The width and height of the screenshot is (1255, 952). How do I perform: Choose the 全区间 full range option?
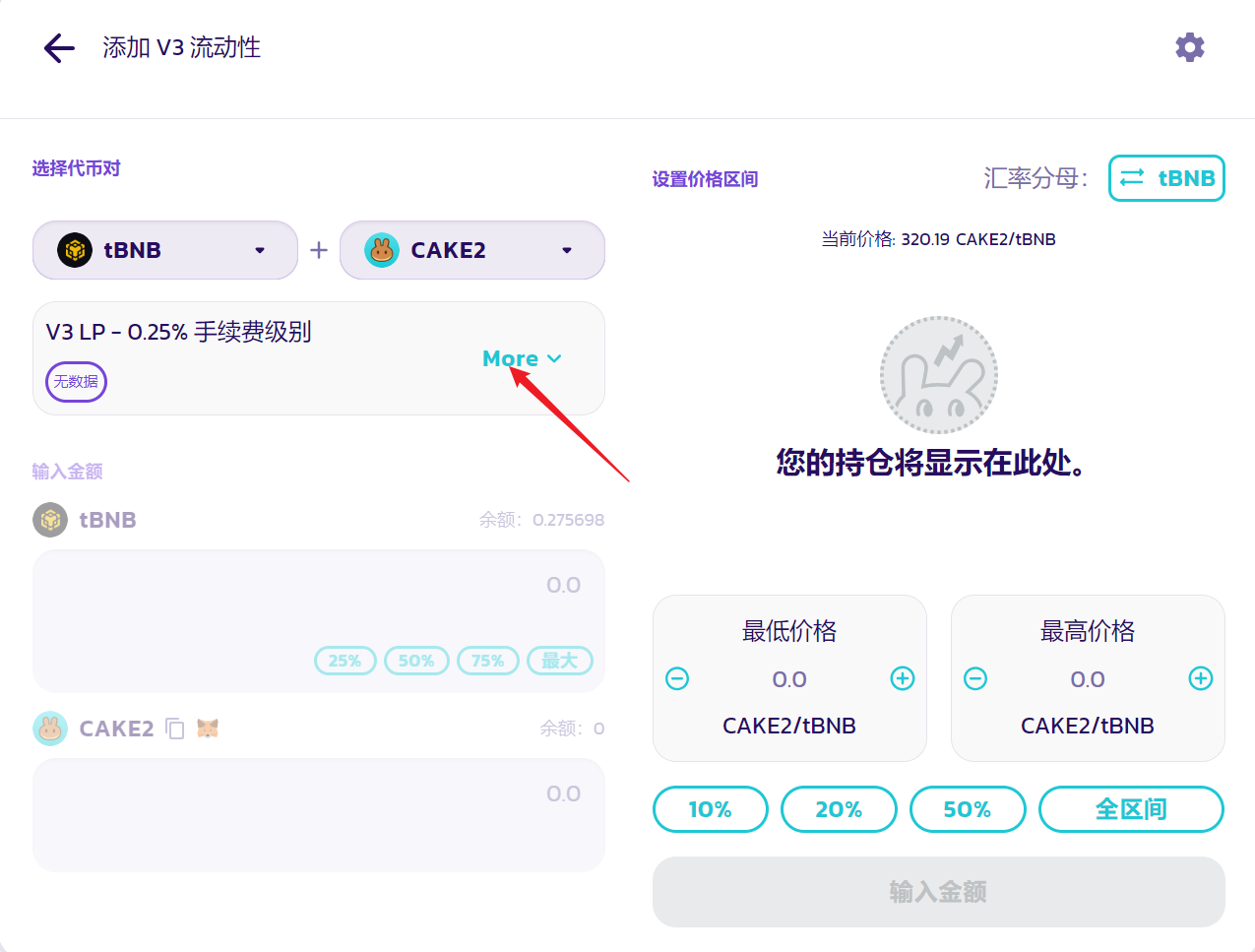(x=1131, y=809)
